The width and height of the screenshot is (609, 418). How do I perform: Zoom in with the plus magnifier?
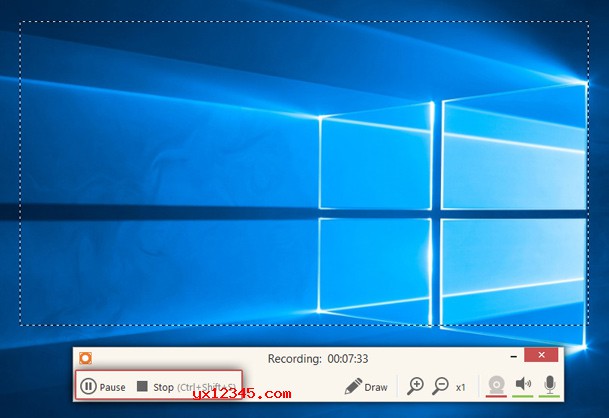point(415,387)
